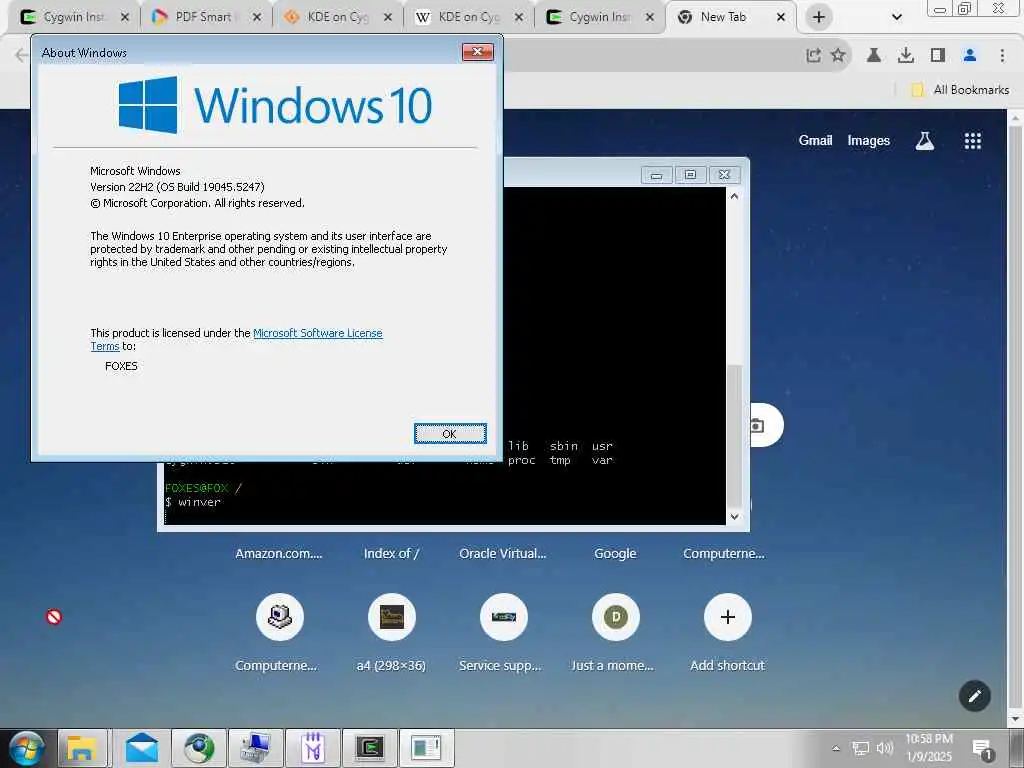Close the New Tab tab
This screenshot has height=768, width=1024.
click(x=780, y=18)
